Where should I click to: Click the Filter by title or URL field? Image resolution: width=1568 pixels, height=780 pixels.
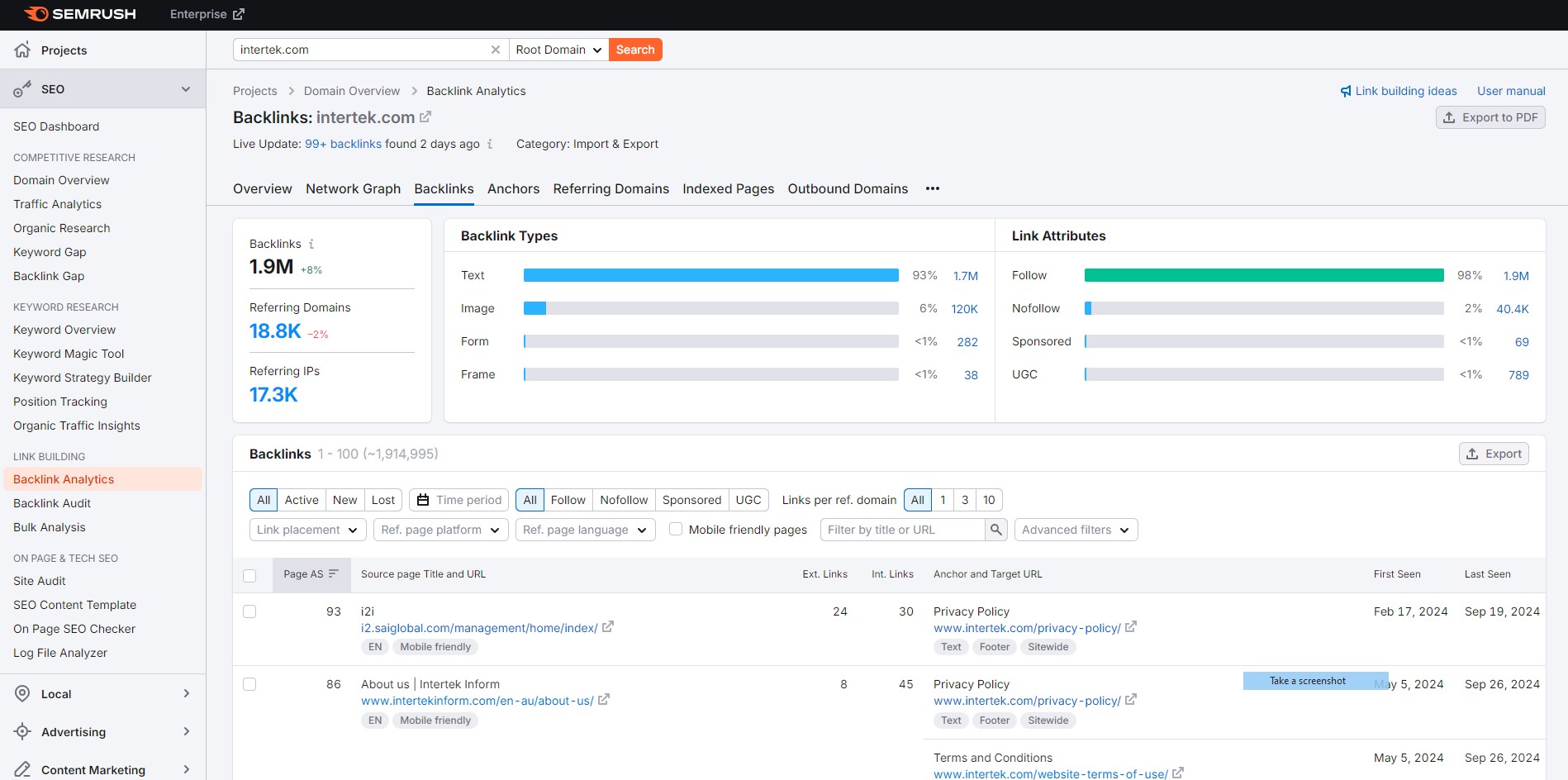pyautogui.click(x=902, y=530)
